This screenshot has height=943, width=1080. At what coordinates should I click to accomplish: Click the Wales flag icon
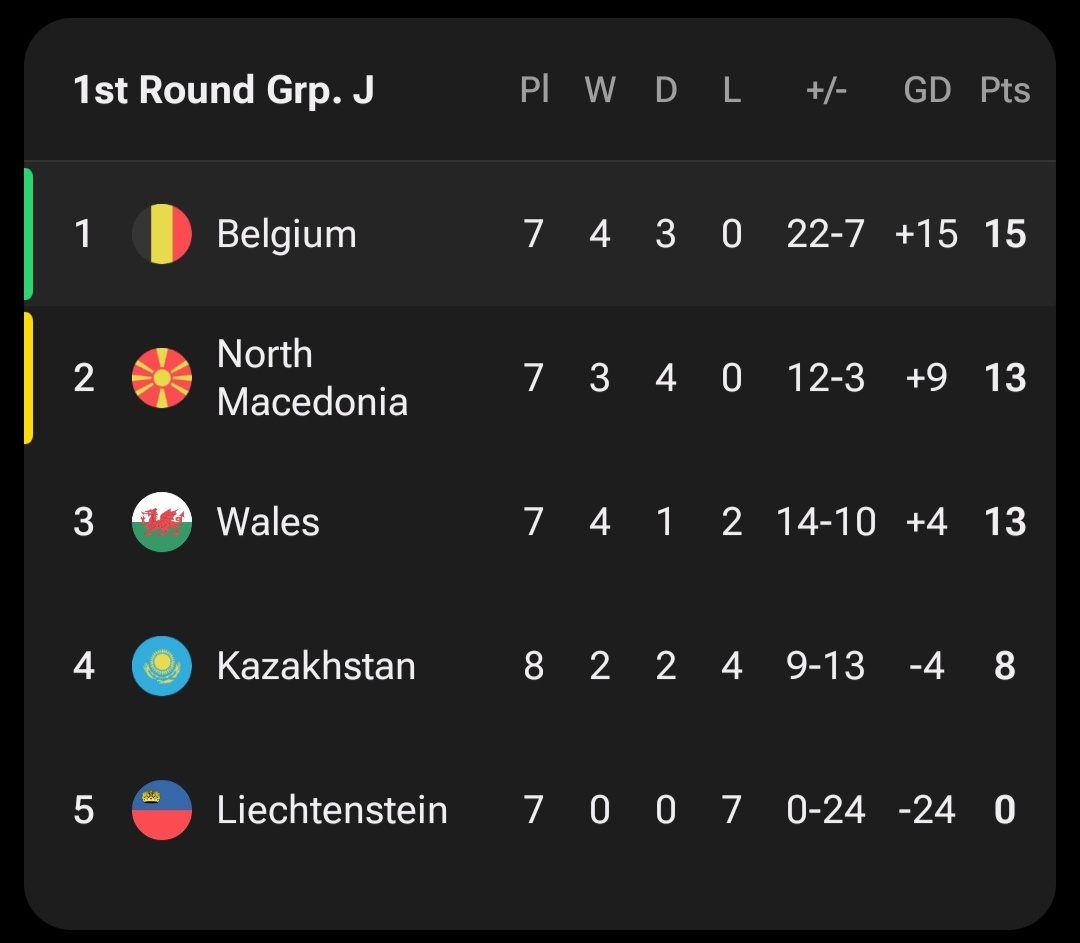pyautogui.click(x=162, y=522)
